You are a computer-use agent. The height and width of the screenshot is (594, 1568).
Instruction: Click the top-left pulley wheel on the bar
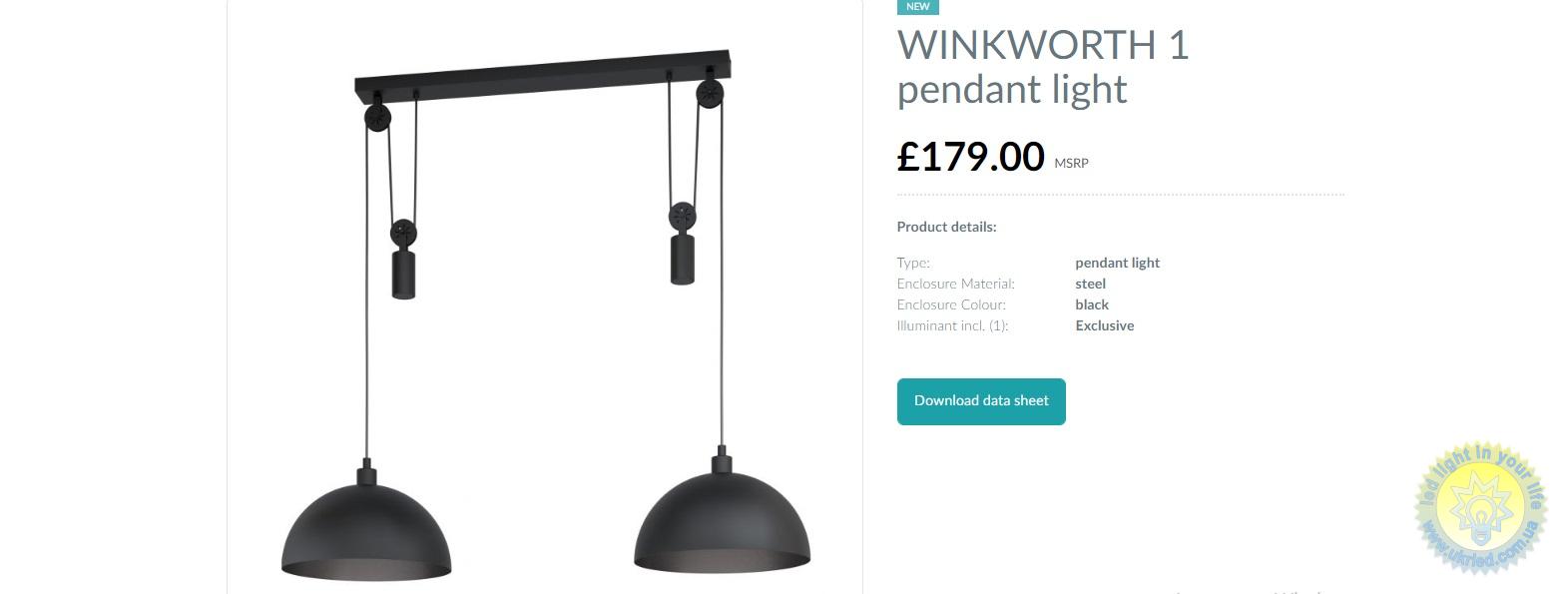(x=377, y=117)
